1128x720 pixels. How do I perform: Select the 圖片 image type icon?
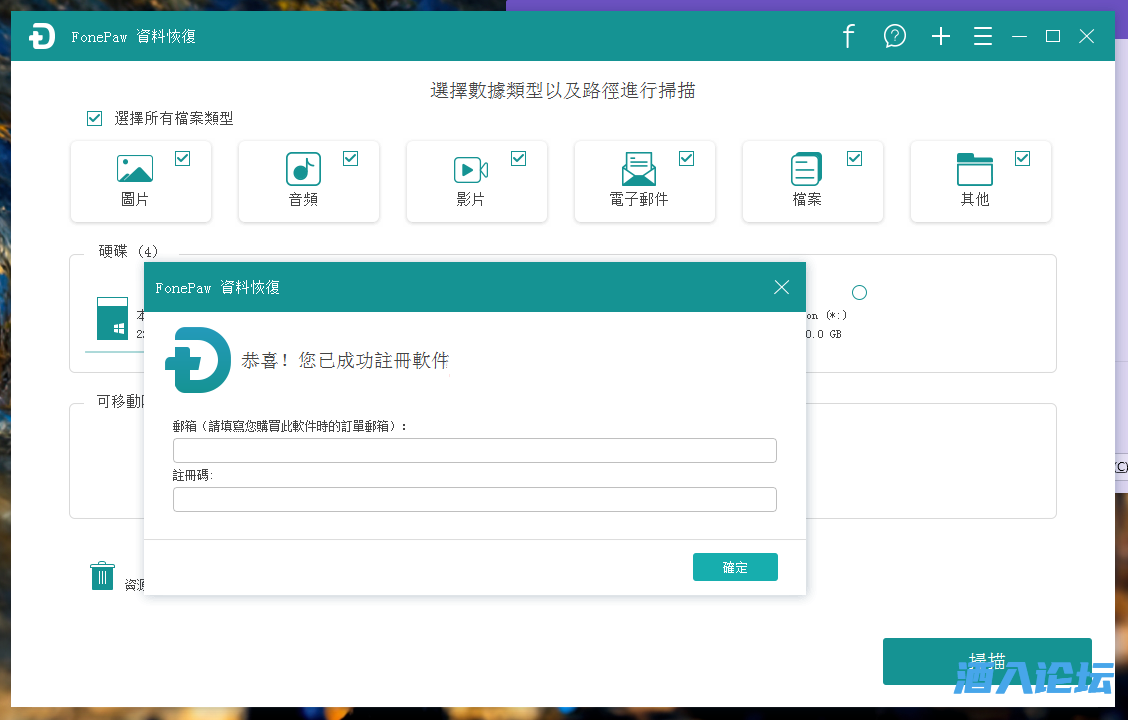(135, 169)
